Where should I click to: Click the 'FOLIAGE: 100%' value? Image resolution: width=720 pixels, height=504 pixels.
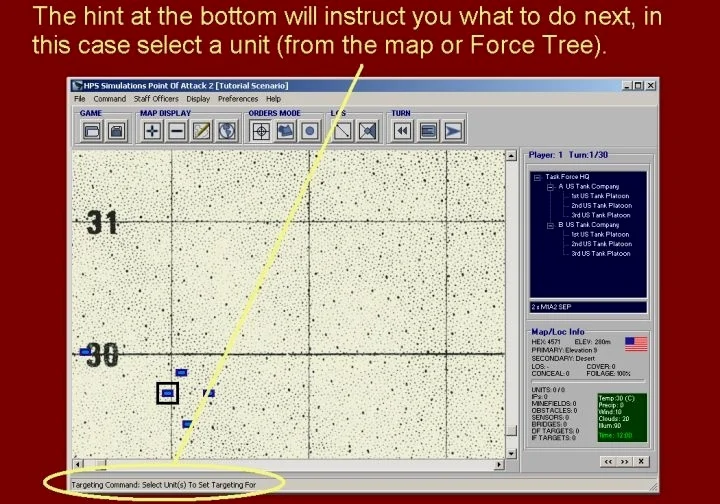[x=608, y=374]
